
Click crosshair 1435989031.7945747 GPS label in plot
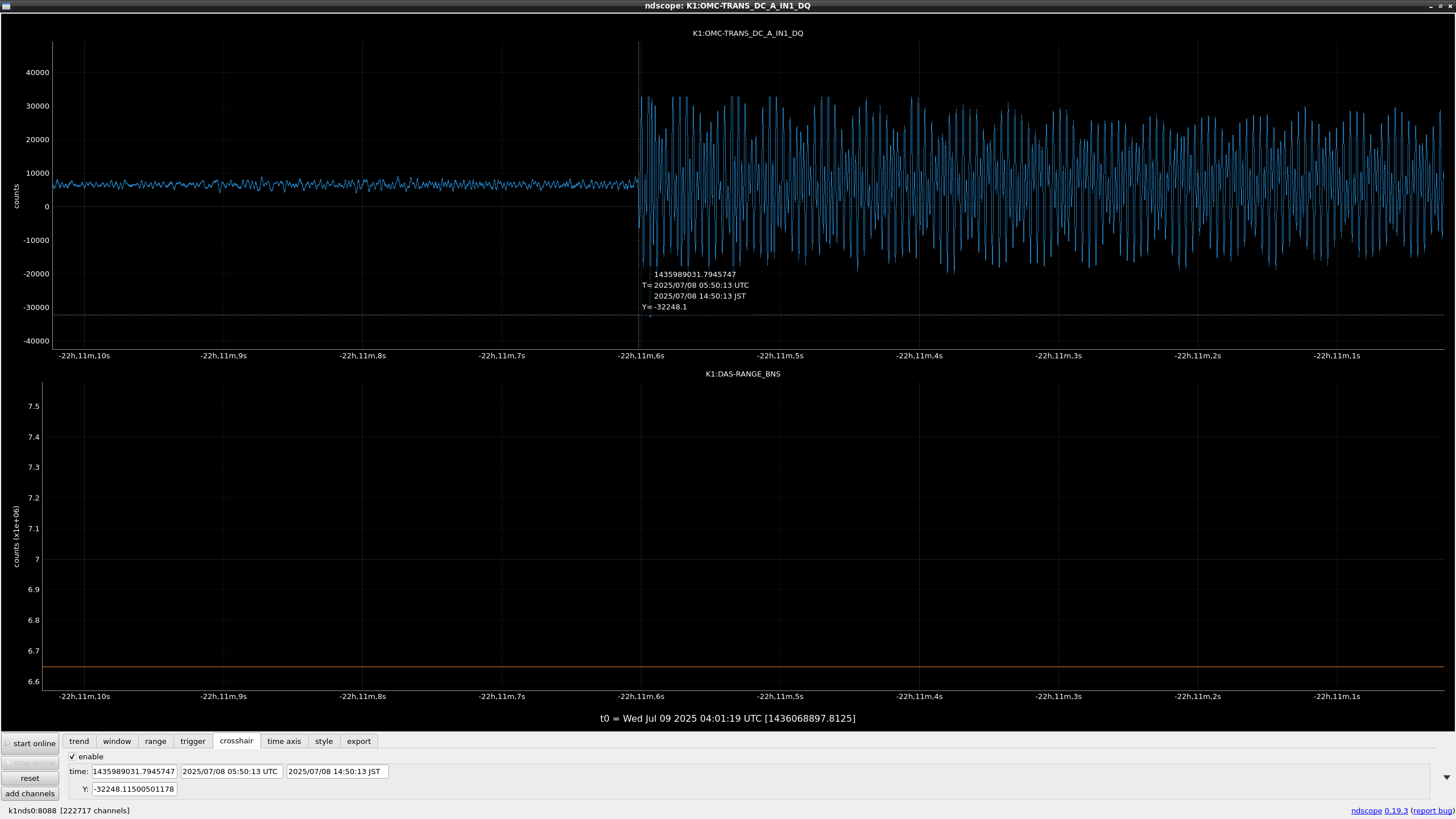695,275
